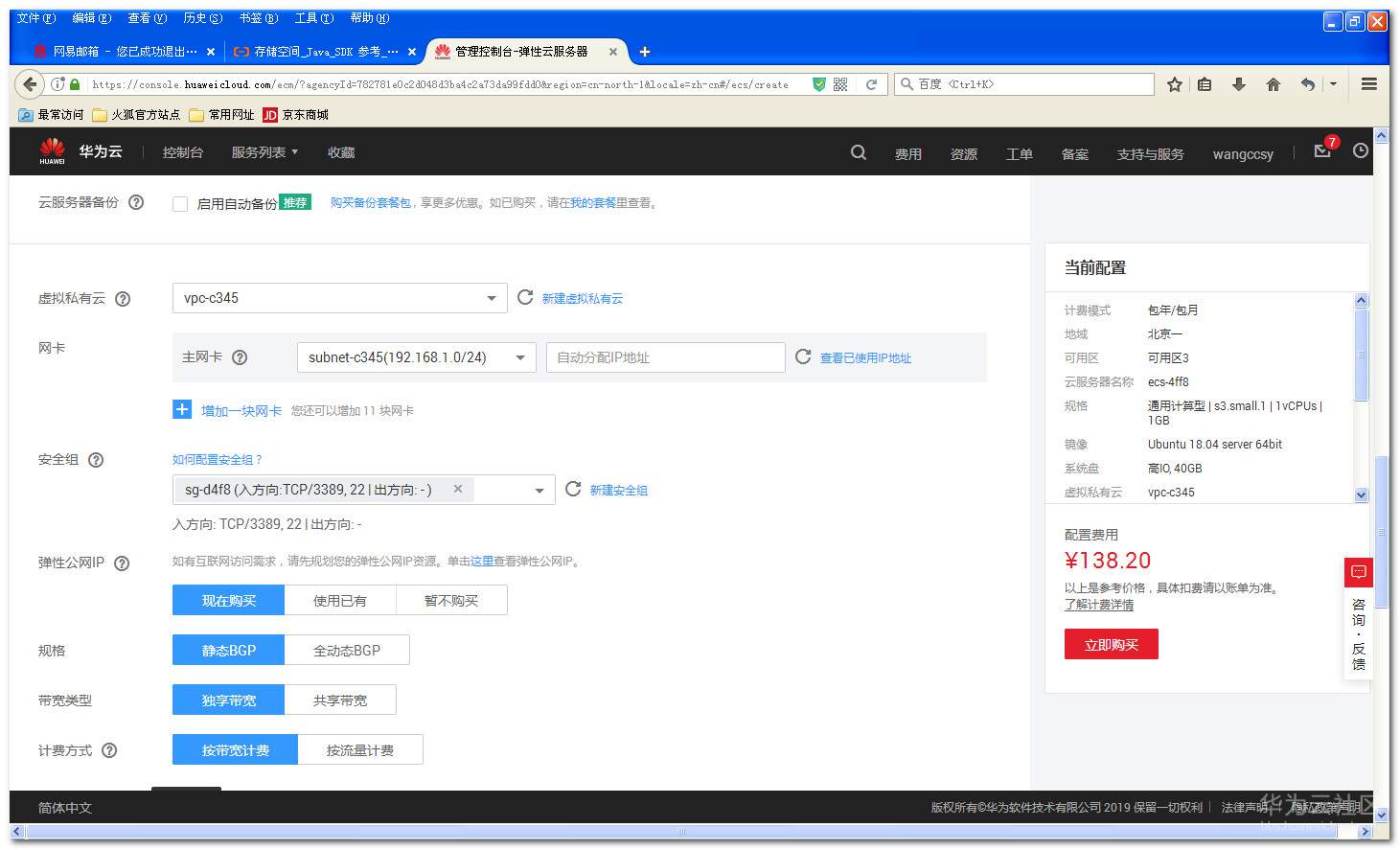Open the bookmarks list icon
This screenshot has height=850, width=1400.
click(x=1205, y=84)
